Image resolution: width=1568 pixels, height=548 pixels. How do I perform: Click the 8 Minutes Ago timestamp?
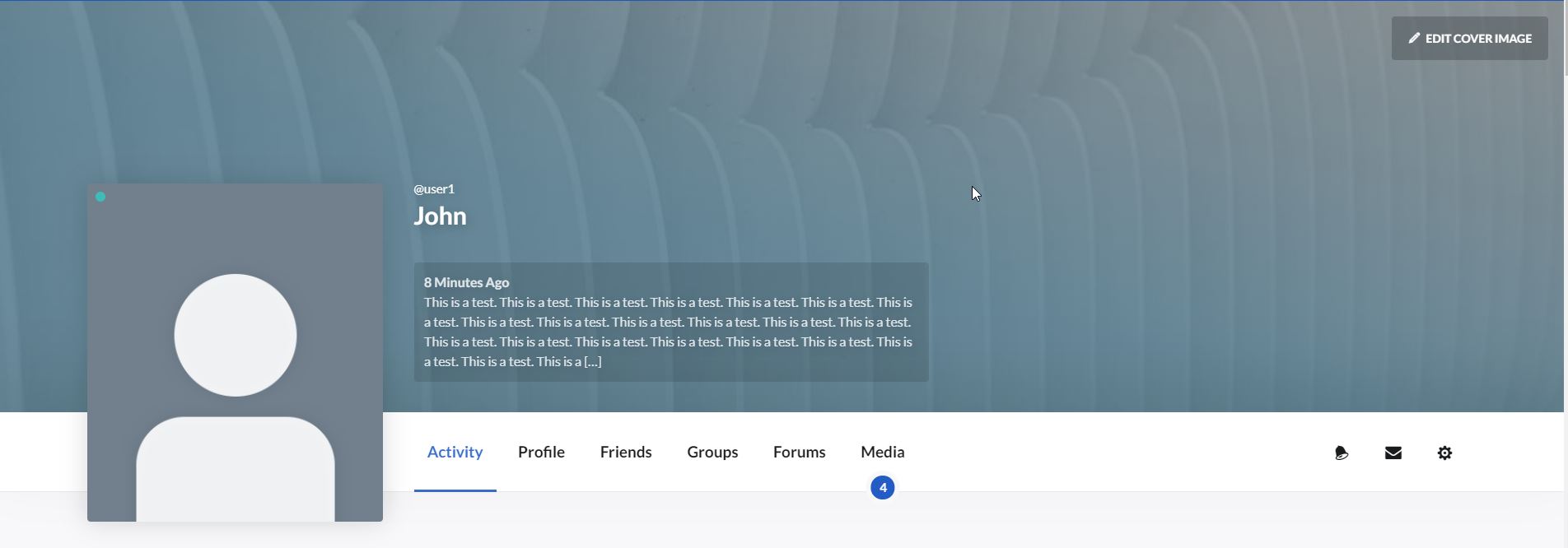(x=466, y=282)
